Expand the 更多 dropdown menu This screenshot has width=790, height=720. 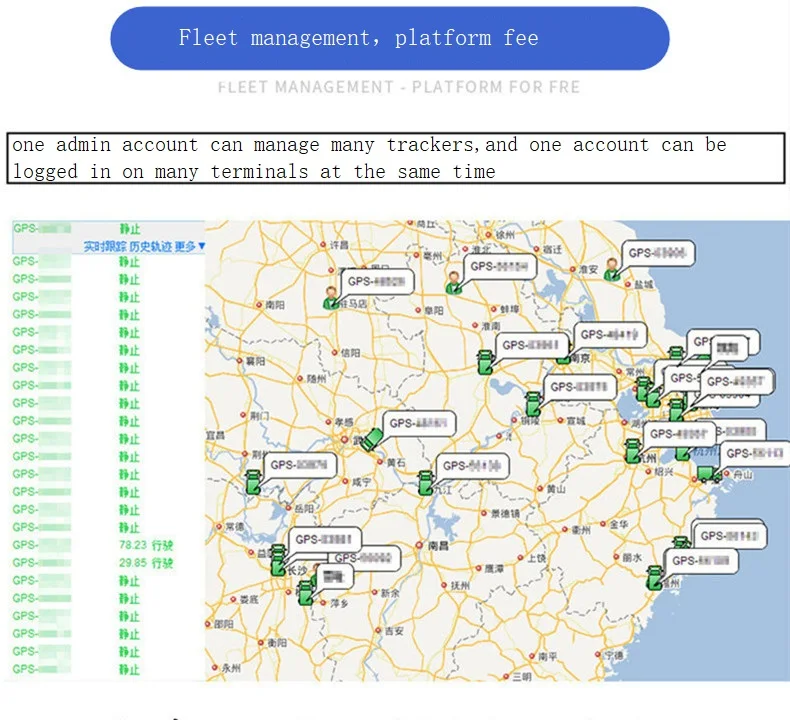190,246
